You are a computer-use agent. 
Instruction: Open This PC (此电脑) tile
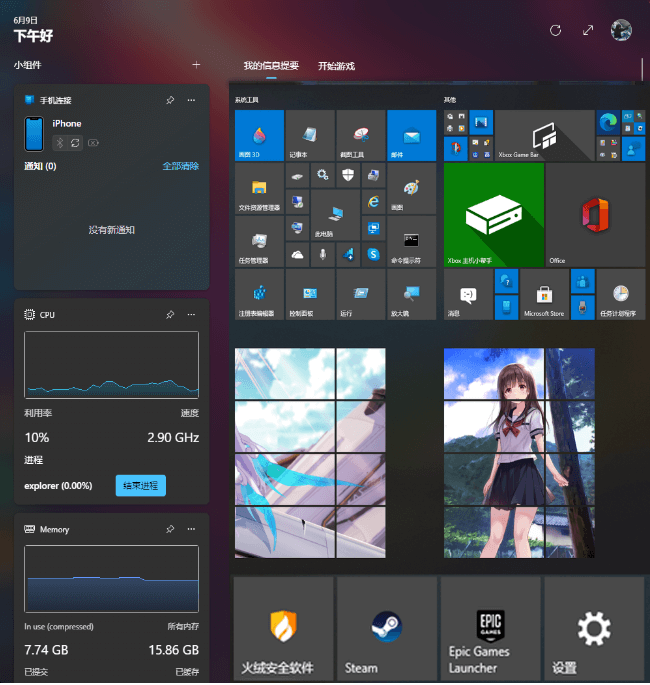335,215
